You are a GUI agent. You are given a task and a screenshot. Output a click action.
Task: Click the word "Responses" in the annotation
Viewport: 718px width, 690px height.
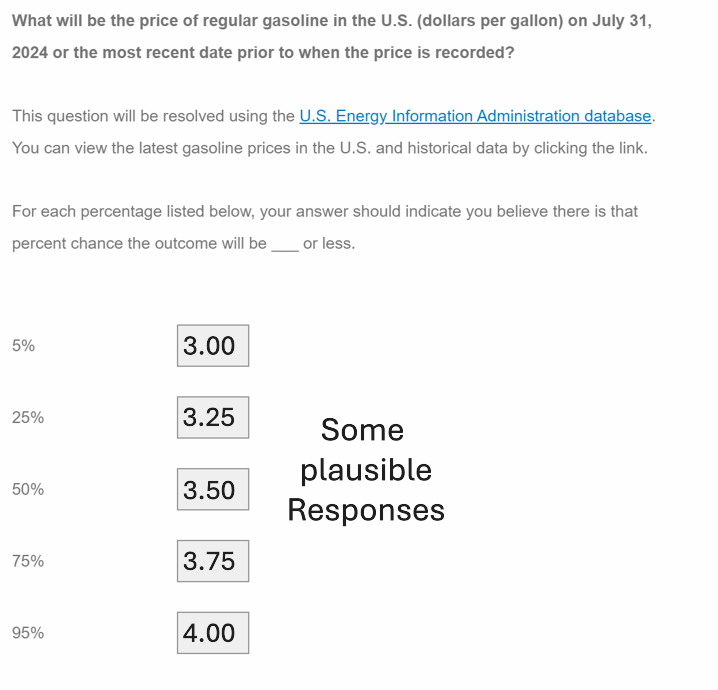point(366,510)
